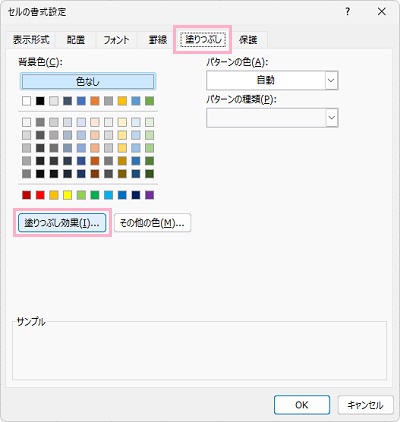The image size is (400, 422).
Task: Open the 保護 tab
Action: click(x=248, y=40)
